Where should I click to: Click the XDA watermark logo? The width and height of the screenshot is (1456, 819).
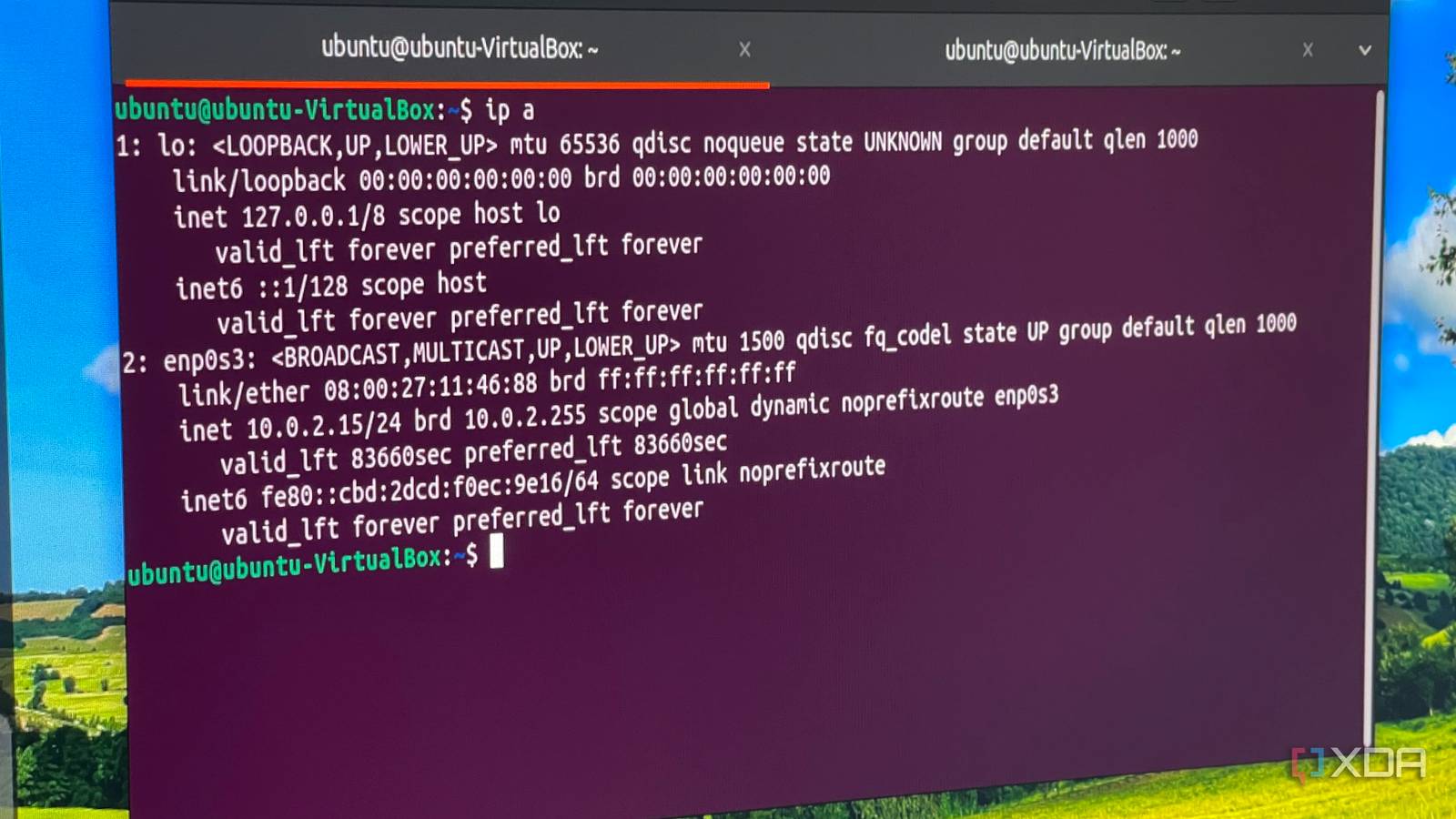pyautogui.click(x=1360, y=763)
